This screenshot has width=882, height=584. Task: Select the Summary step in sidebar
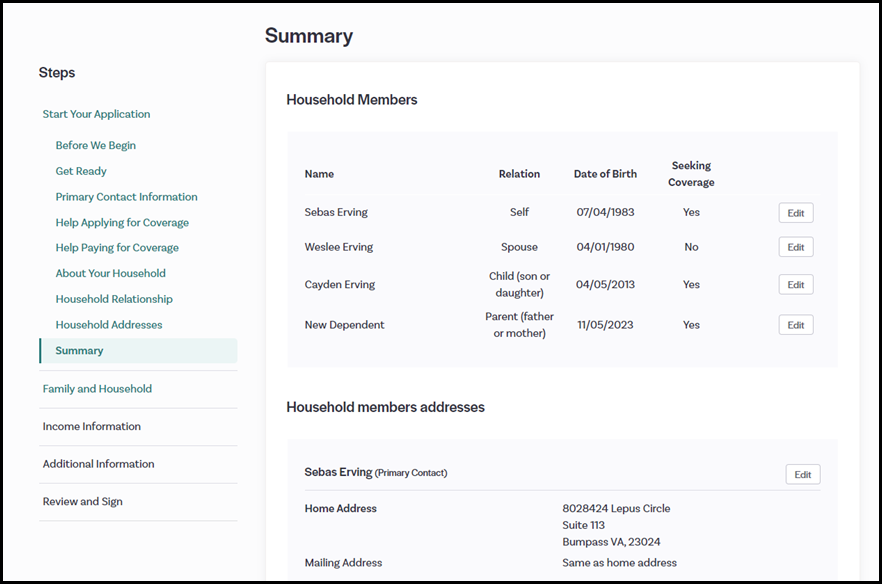(79, 351)
